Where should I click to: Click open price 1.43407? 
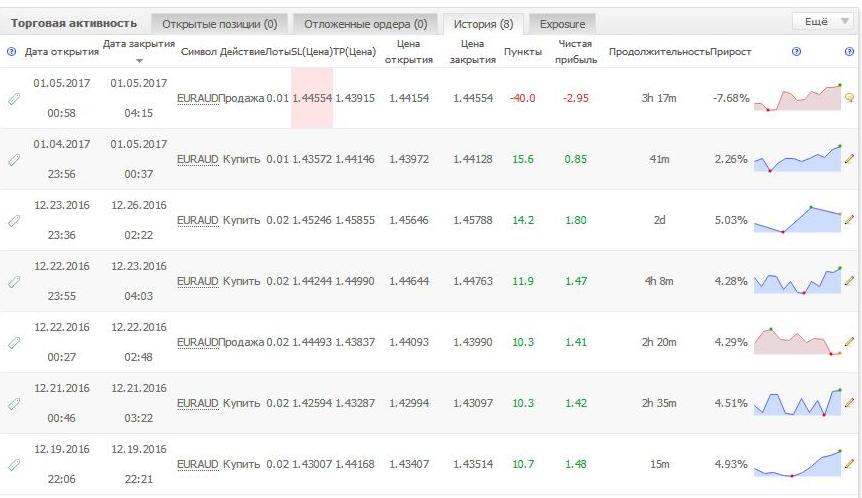pos(408,464)
